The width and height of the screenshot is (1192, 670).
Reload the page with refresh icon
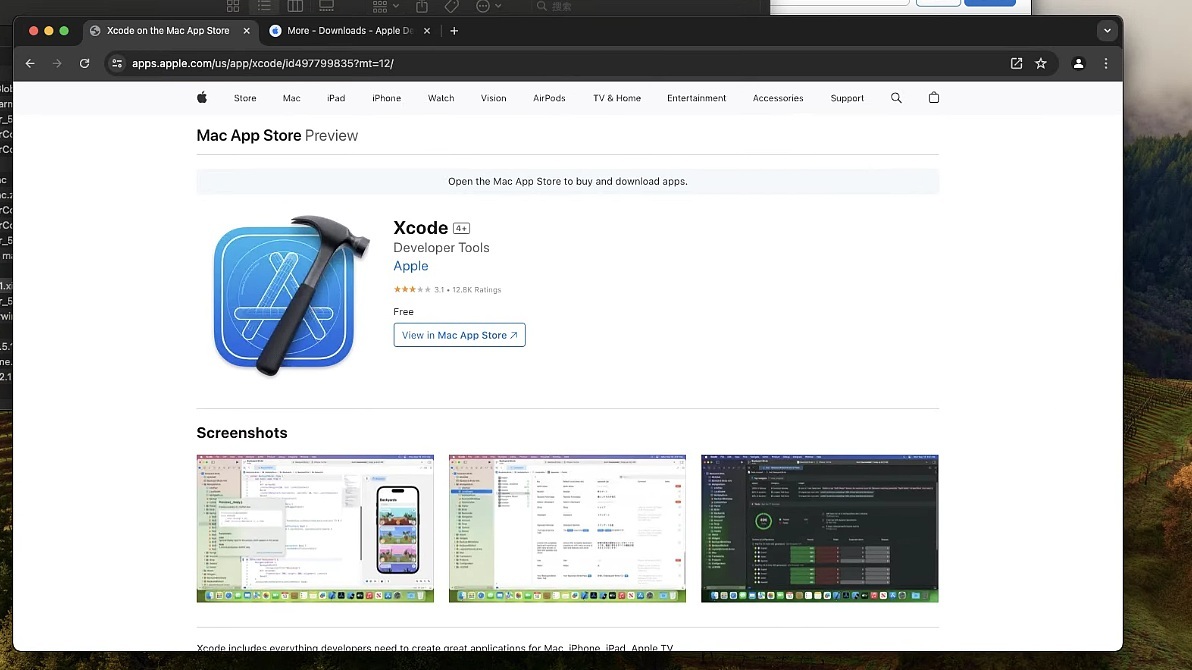[84, 64]
